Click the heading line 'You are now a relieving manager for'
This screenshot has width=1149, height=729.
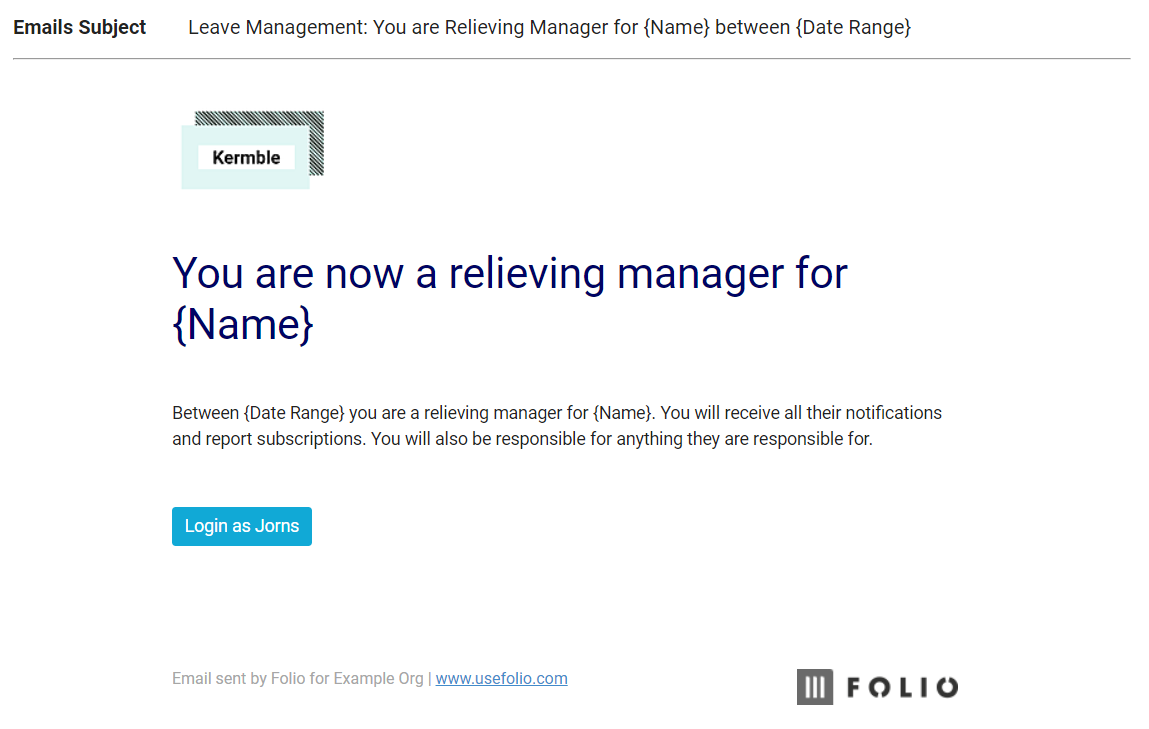(510, 273)
